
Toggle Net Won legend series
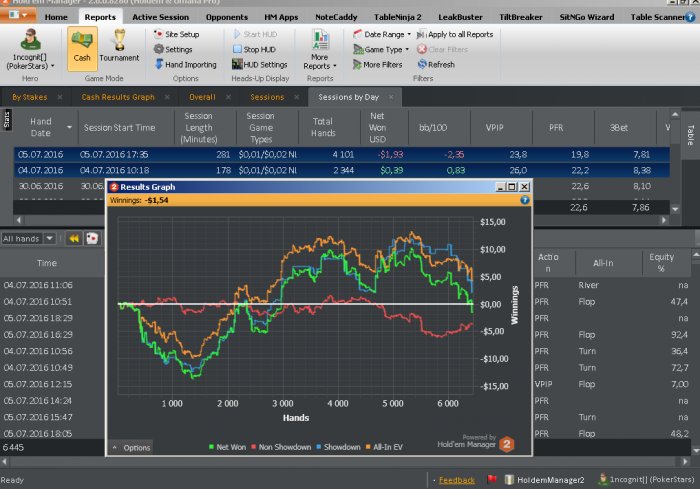click(x=227, y=447)
